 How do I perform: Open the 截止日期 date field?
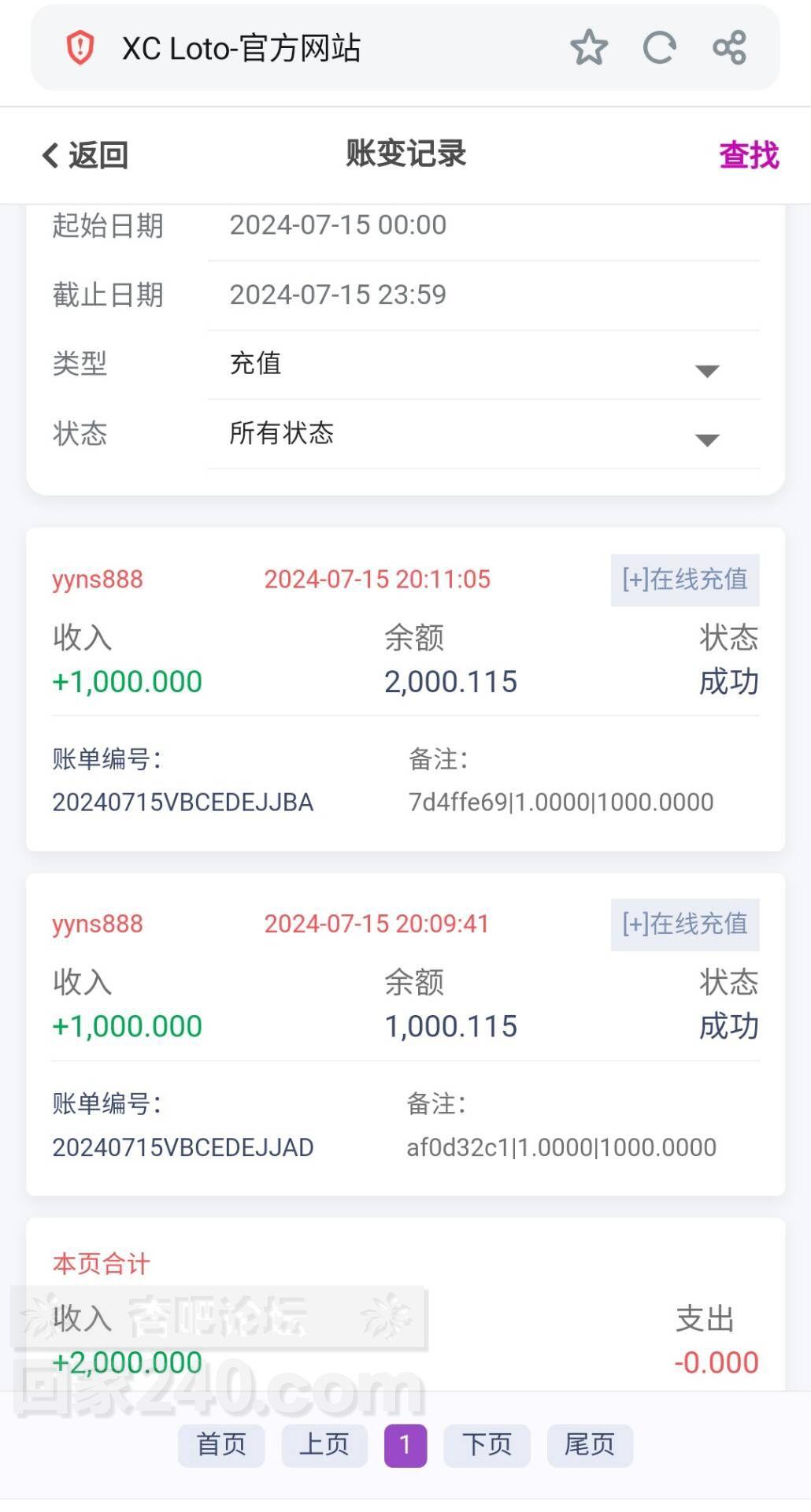click(x=483, y=295)
